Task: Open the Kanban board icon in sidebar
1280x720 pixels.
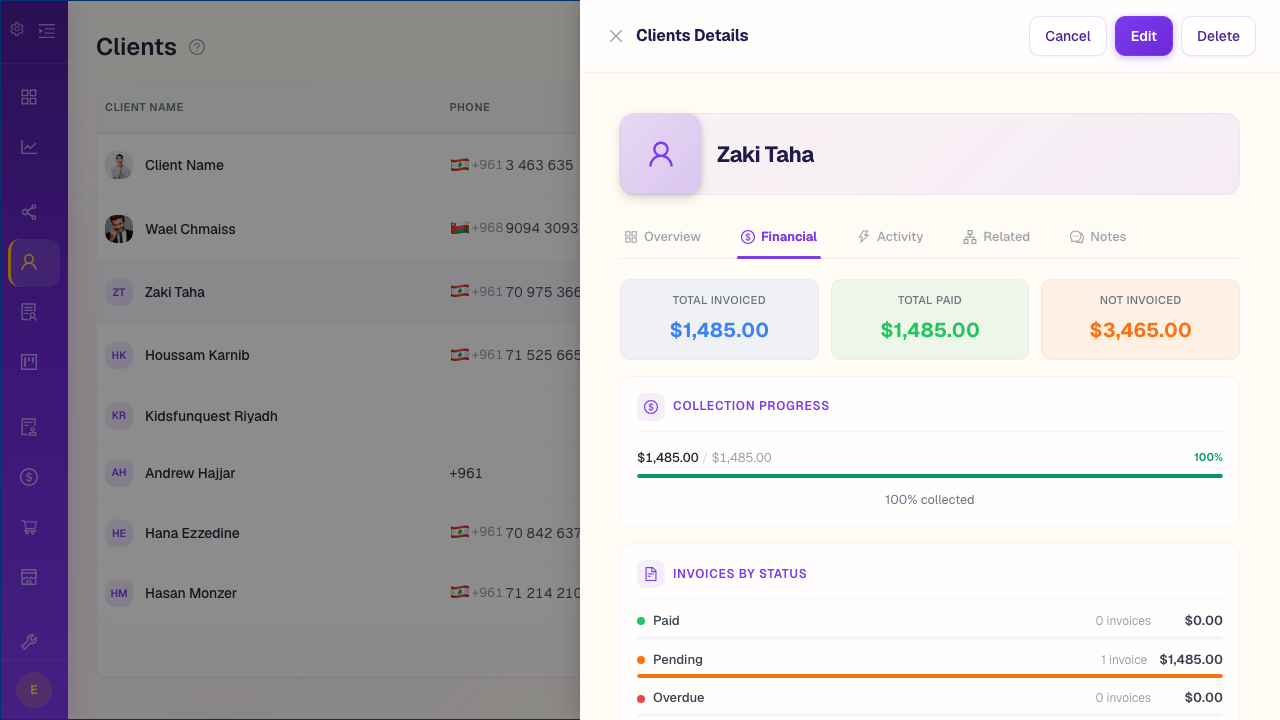Action: click(28, 361)
